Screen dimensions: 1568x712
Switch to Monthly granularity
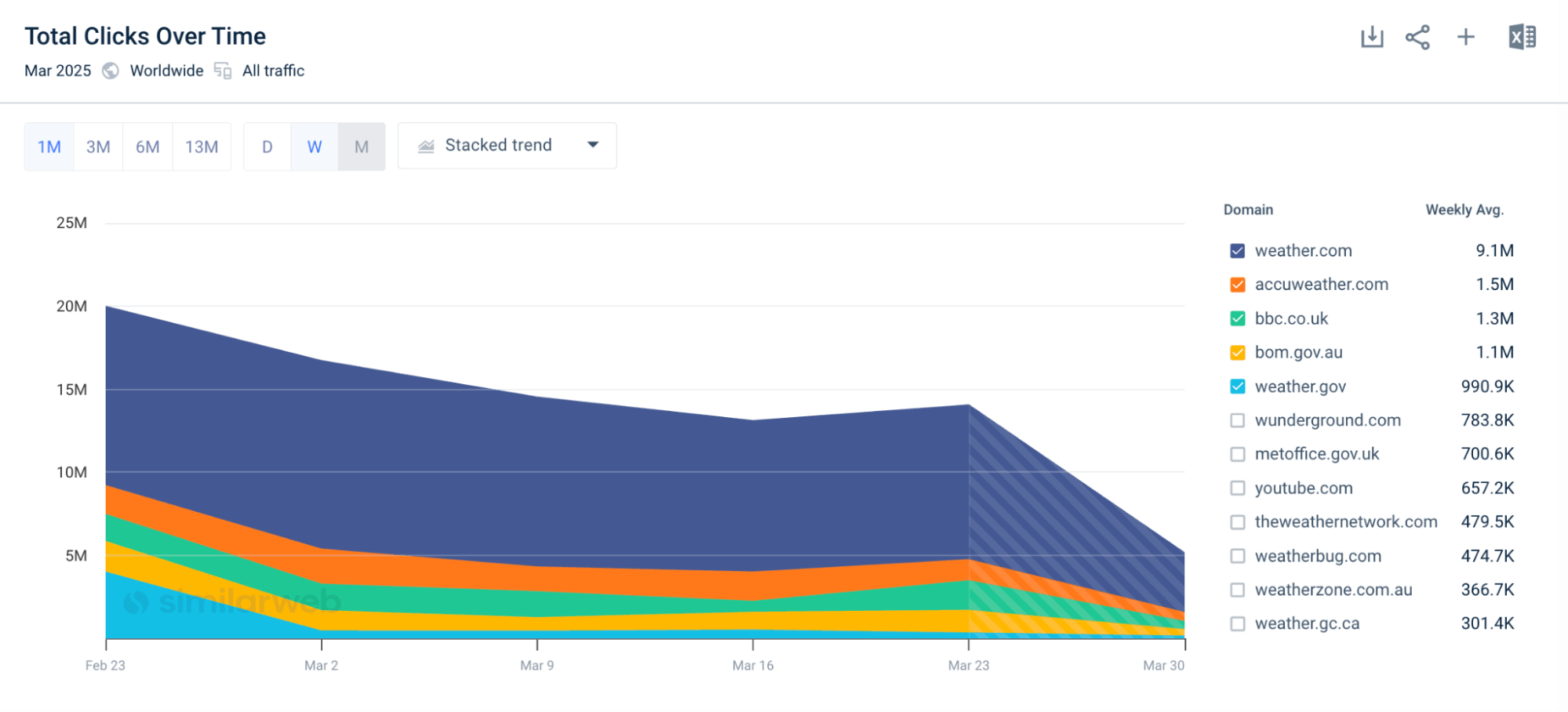coord(361,146)
